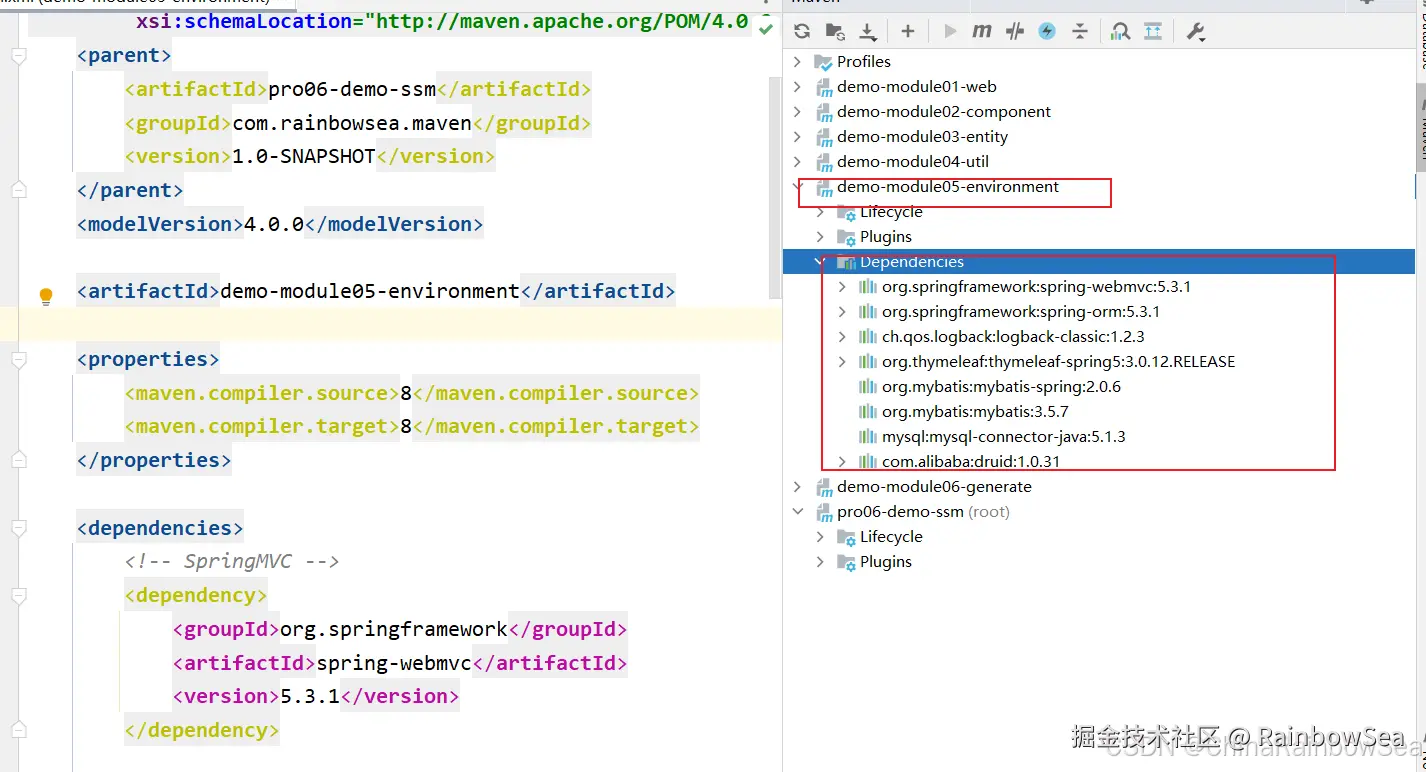The width and height of the screenshot is (1426, 772).
Task: Show Maven dependencies analyzer icon
Action: click(1121, 31)
